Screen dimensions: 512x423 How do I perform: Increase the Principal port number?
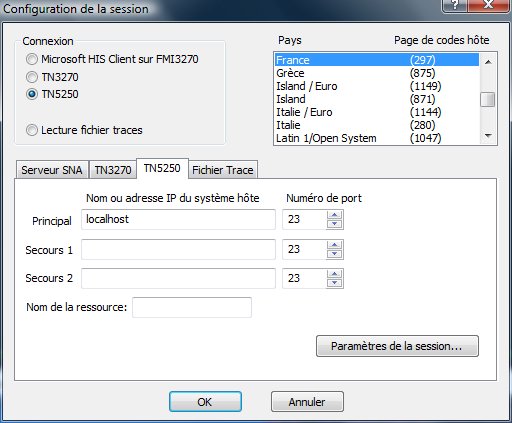334,215
